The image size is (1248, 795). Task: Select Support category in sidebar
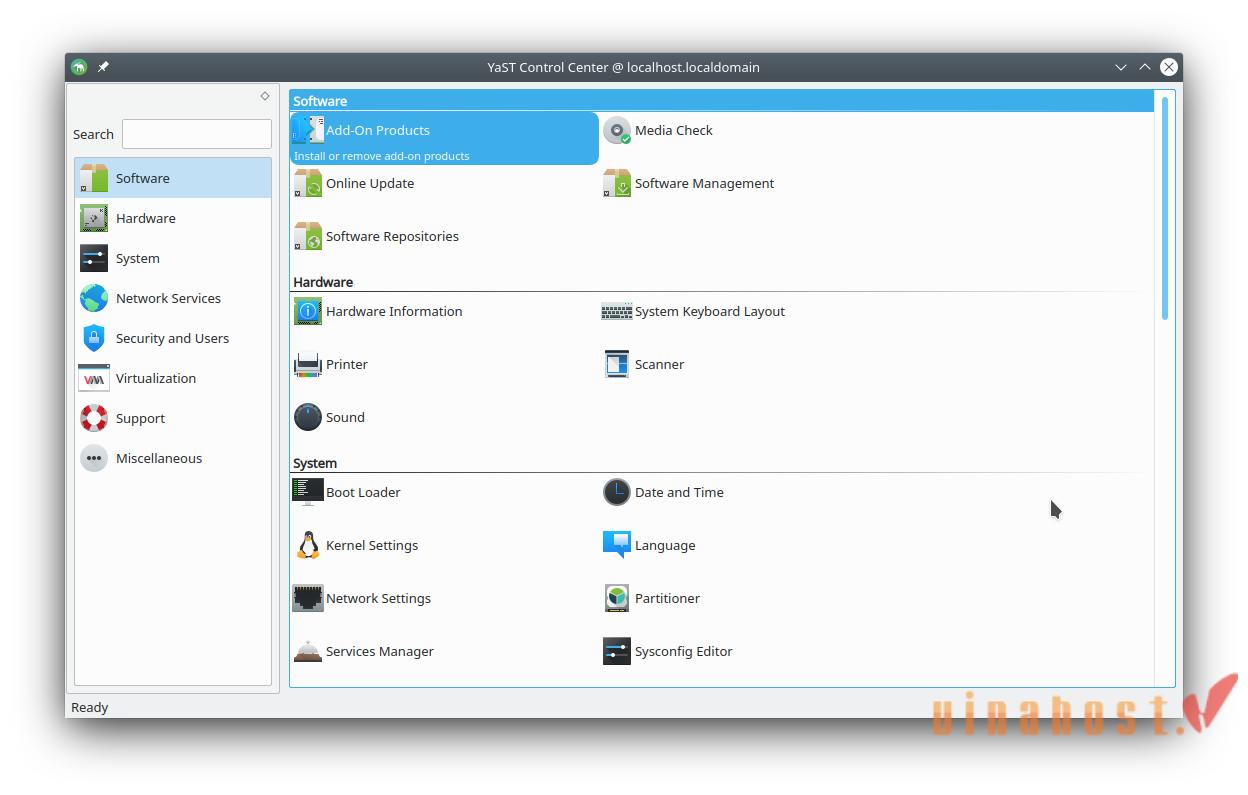(x=173, y=418)
